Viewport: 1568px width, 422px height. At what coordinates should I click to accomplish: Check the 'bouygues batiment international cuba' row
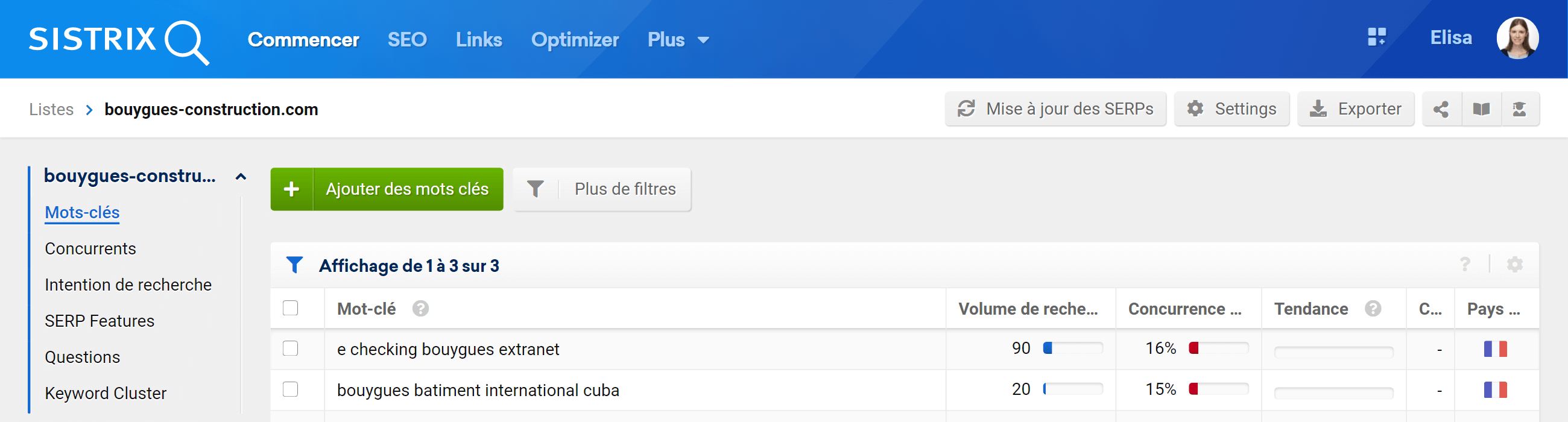(x=290, y=389)
